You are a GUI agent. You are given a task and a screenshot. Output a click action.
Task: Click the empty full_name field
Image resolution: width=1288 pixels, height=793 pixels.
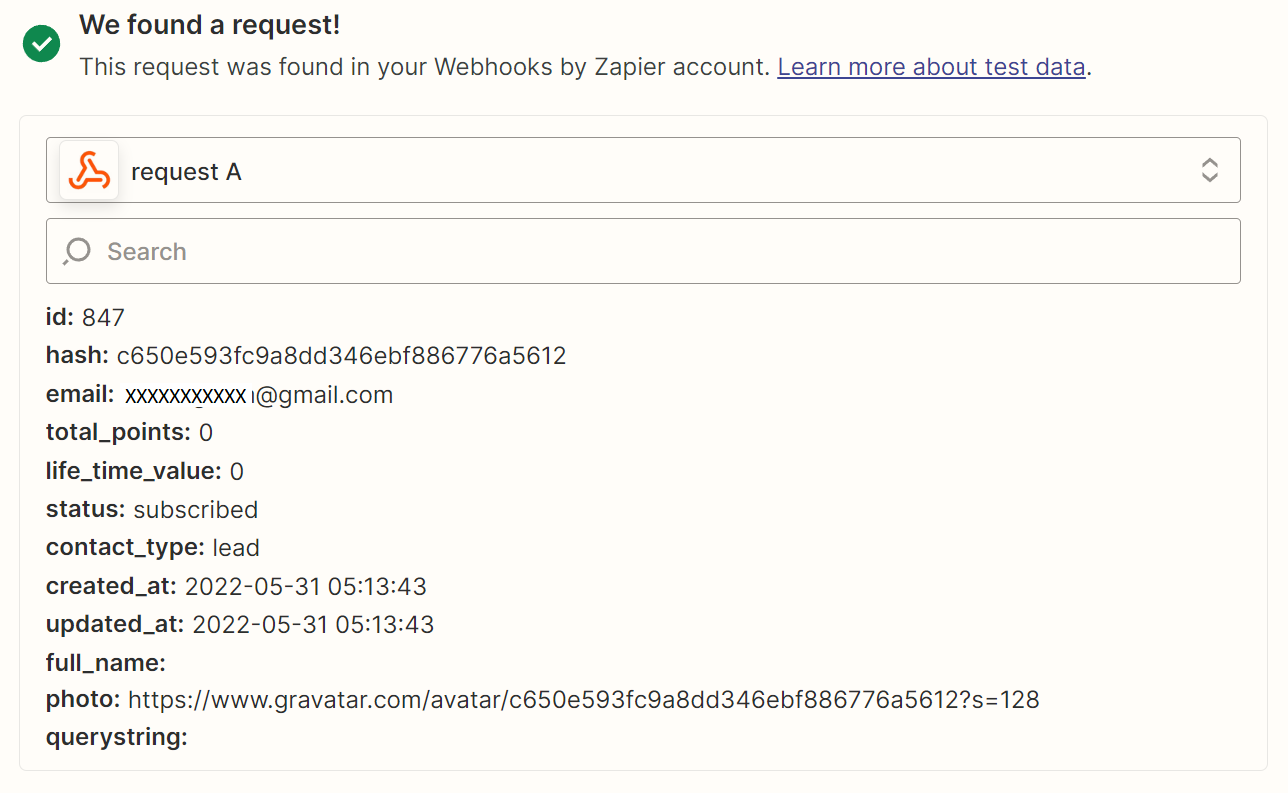coord(106,663)
